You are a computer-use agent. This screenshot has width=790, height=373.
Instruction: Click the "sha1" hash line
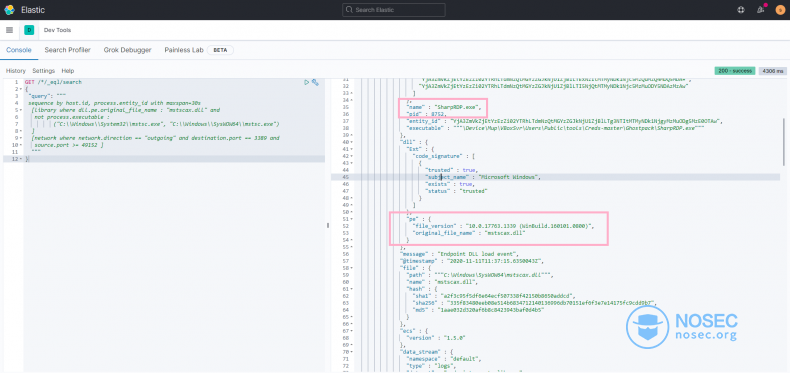(494, 296)
